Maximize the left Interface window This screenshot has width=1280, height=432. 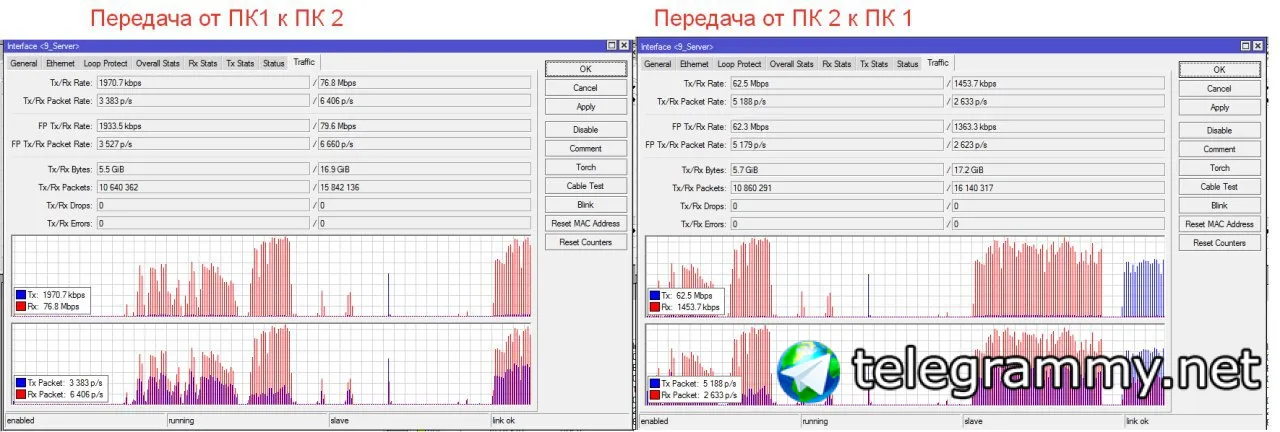pyautogui.click(x=612, y=46)
